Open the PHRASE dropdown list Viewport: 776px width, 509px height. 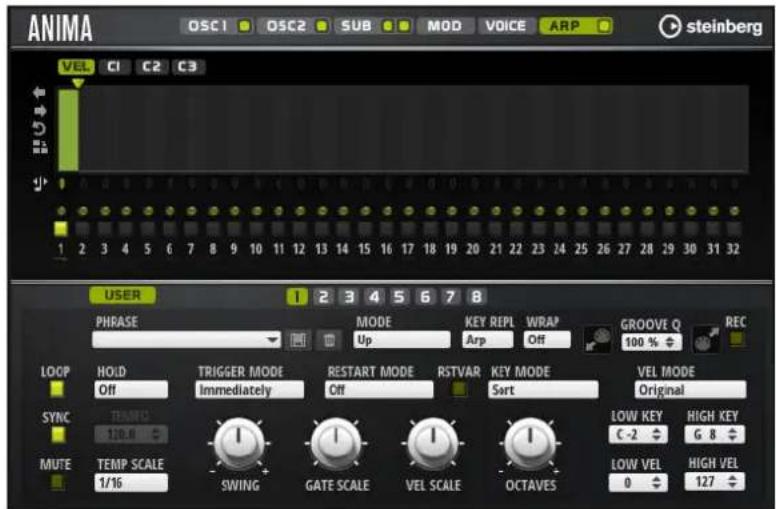[187, 340]
